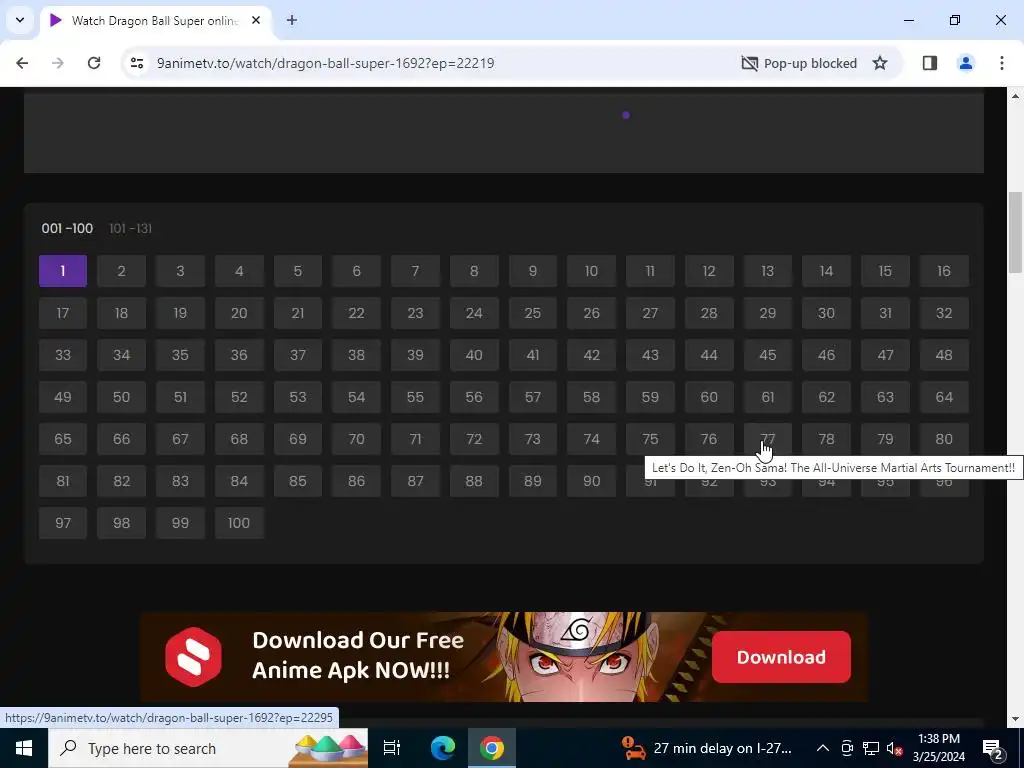Open Task View from the taskbar
The image size is (1024, 768).
click(392, 748)
